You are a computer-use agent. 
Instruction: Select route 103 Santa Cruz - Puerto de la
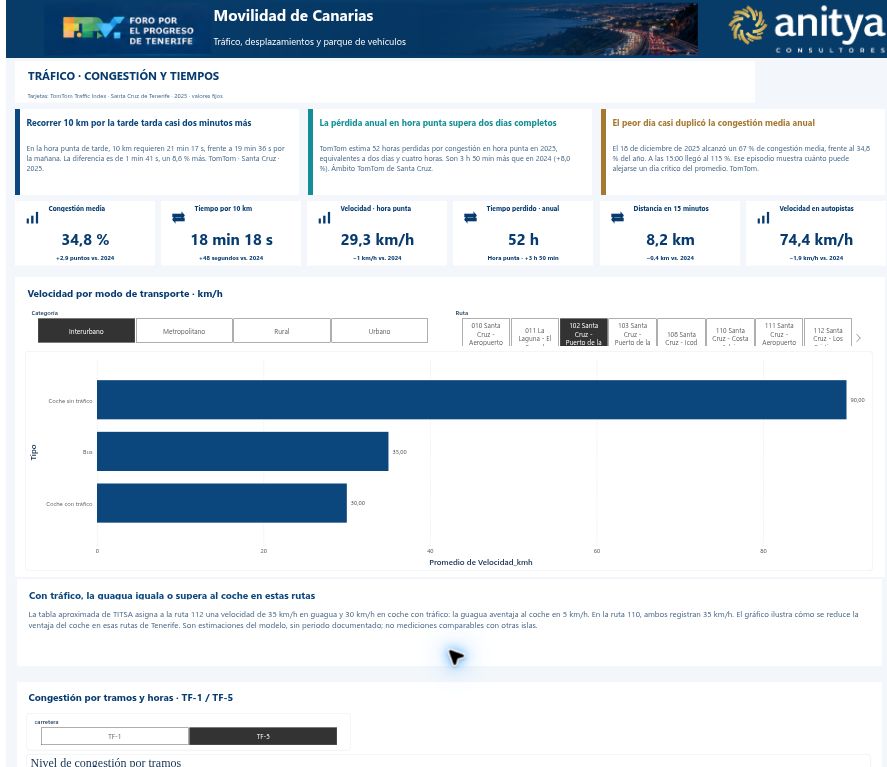(632, 333)
